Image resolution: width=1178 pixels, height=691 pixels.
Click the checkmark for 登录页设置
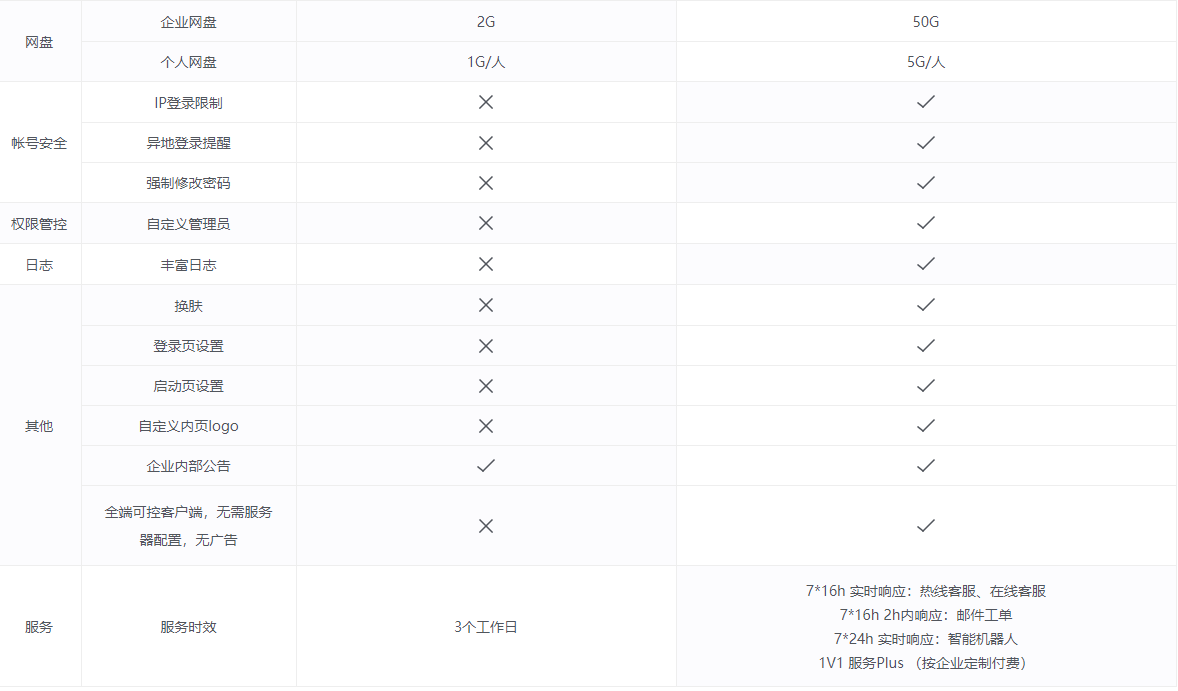tap(926, 346)
